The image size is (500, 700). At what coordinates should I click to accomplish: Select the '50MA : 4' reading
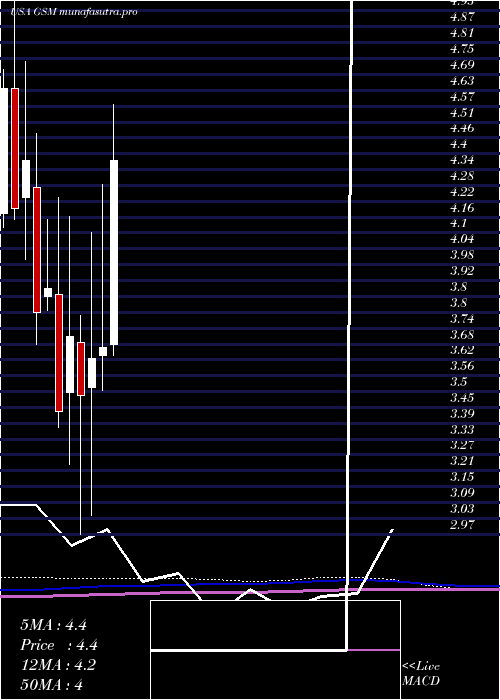52,684
